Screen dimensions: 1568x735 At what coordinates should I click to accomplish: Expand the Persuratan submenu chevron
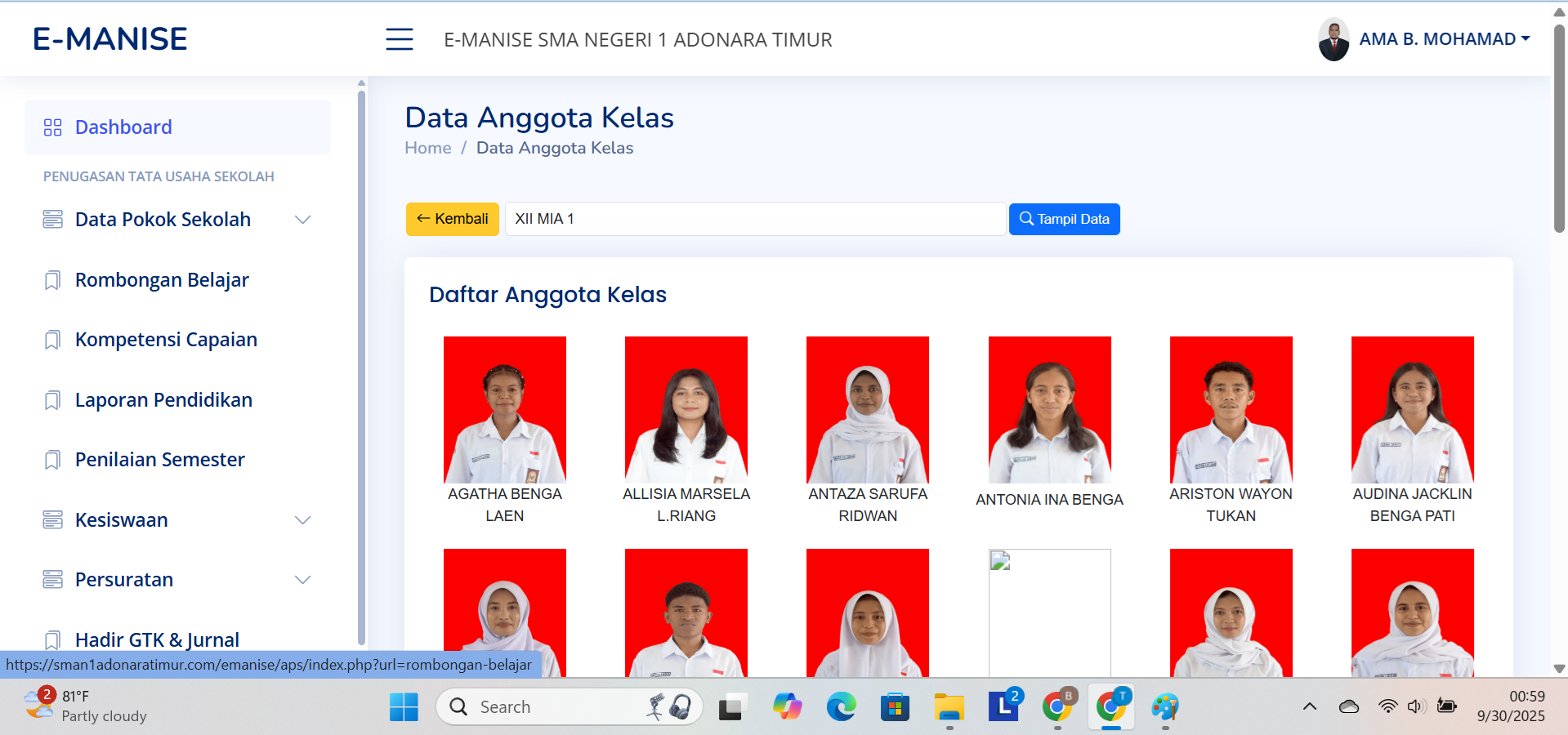pos(302,580)
